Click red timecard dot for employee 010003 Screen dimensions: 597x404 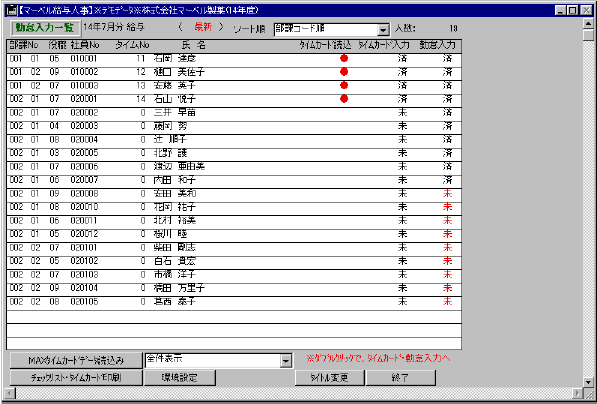coord(344,85)
